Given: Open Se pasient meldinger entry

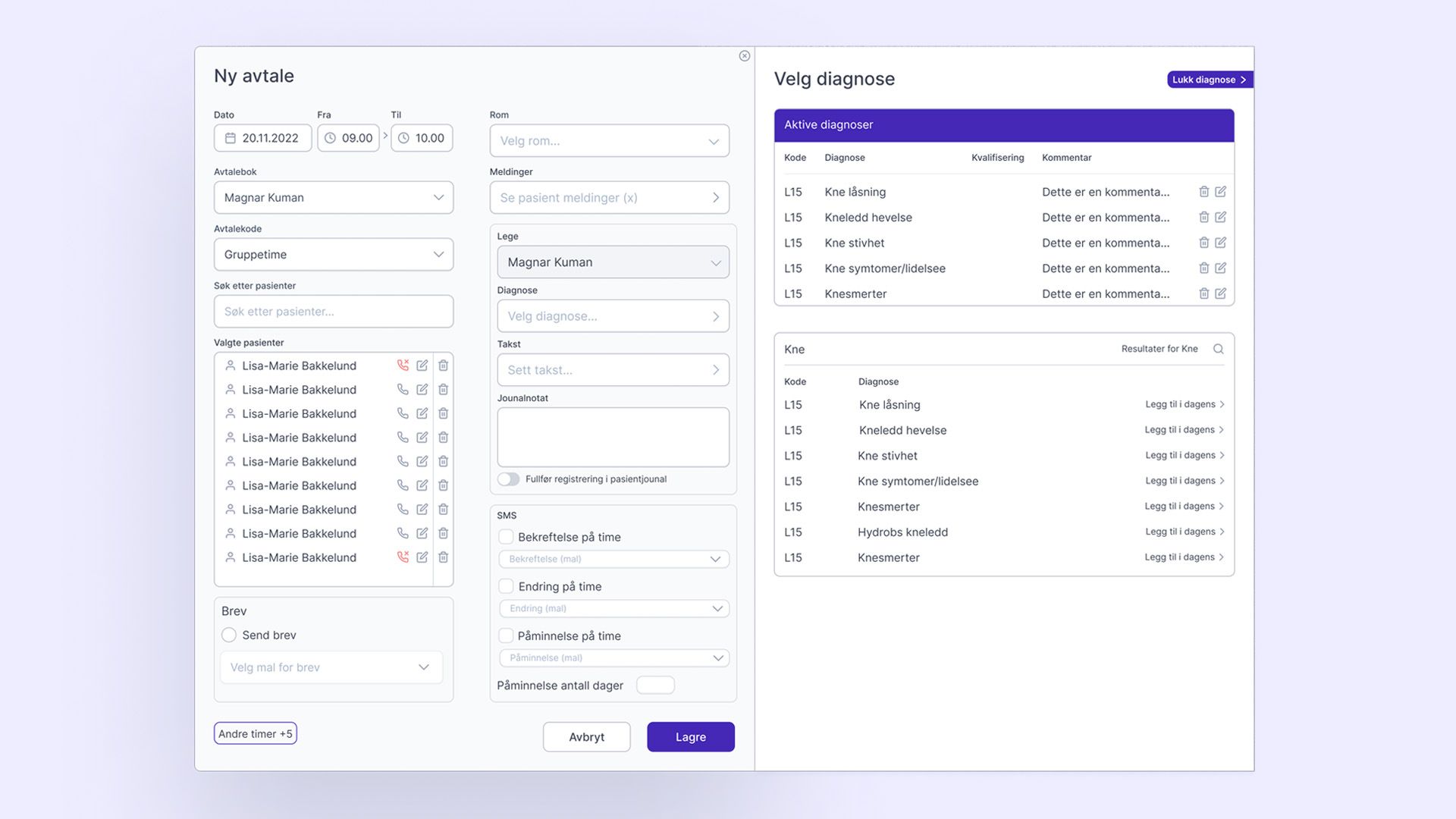Looking at the screenshot, I should pos(609,198).
